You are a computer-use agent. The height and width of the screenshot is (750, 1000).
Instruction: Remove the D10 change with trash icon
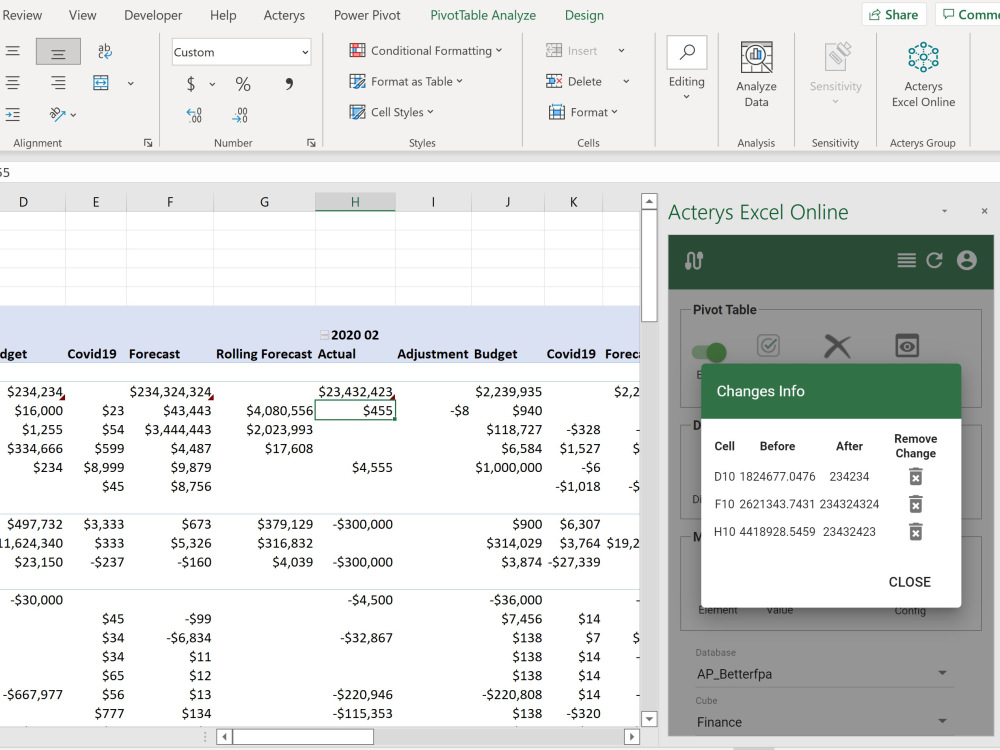tap(915, 477)
